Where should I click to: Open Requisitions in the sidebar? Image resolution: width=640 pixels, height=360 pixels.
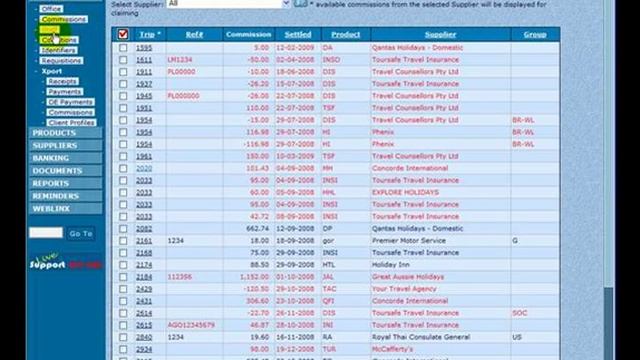point(62,60)
